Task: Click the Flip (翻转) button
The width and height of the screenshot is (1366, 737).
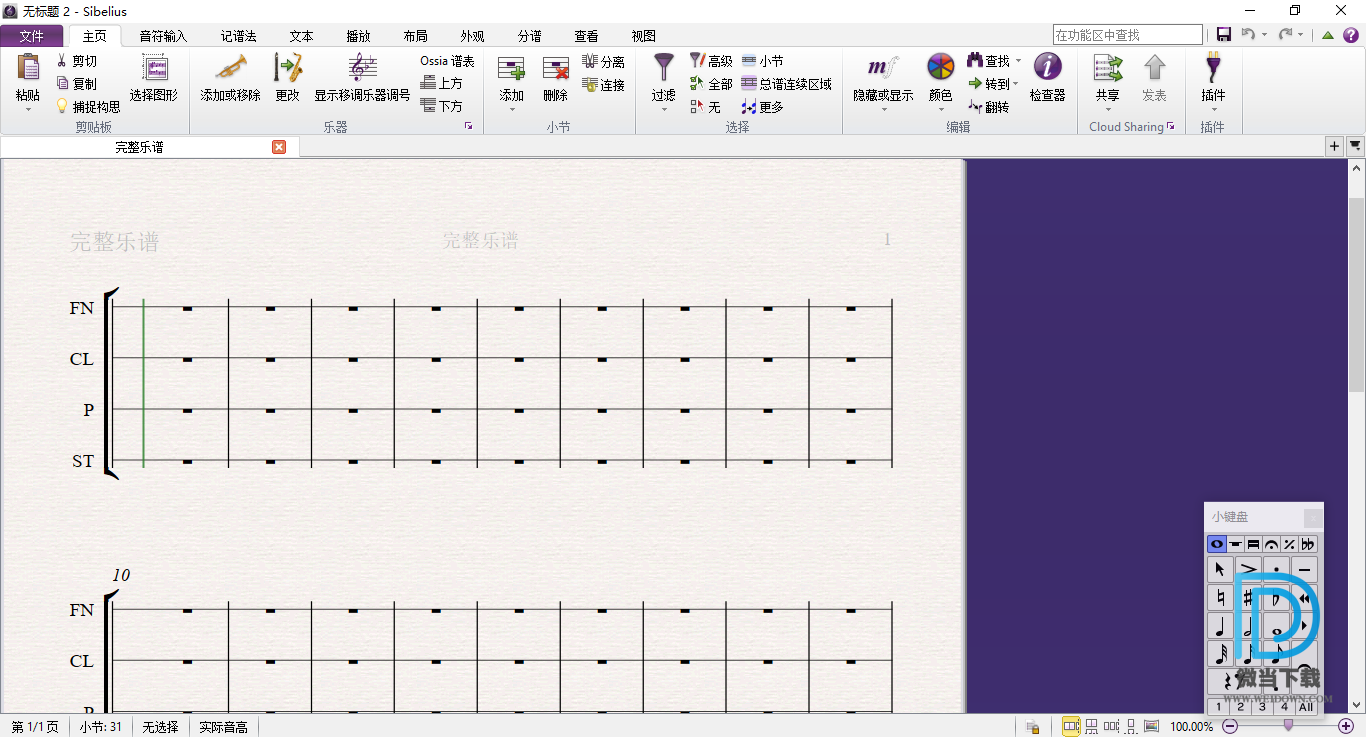Action: (989, 107)
